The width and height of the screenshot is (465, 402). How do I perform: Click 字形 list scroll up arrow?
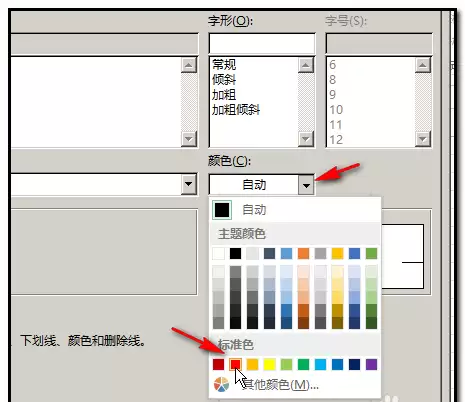pyautogui.click(x=306, y=65)
